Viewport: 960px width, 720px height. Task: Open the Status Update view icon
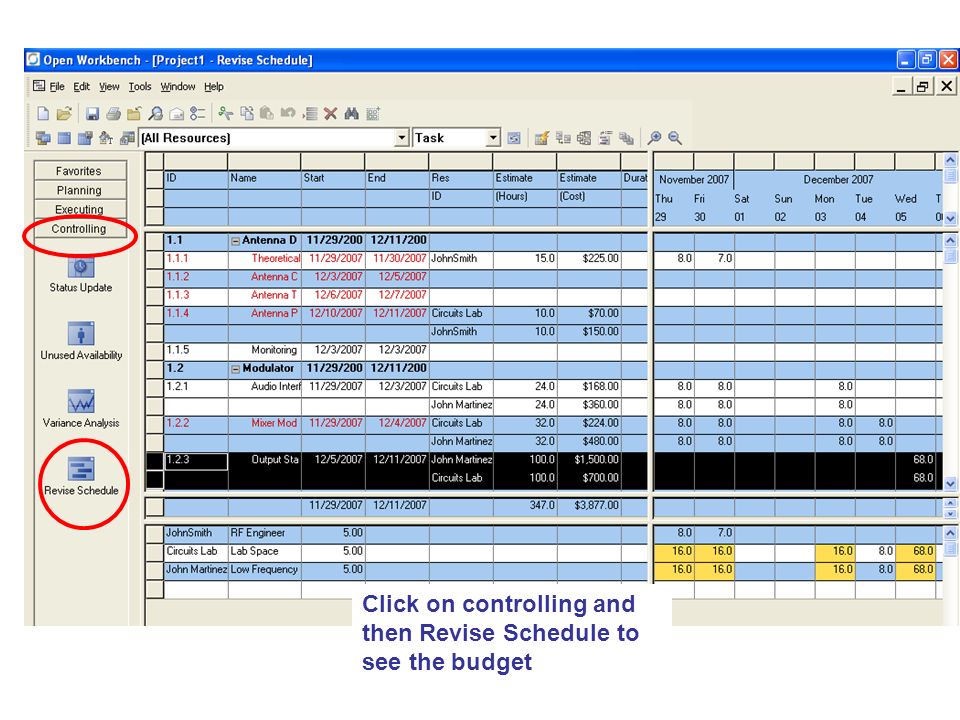(81, 268)
